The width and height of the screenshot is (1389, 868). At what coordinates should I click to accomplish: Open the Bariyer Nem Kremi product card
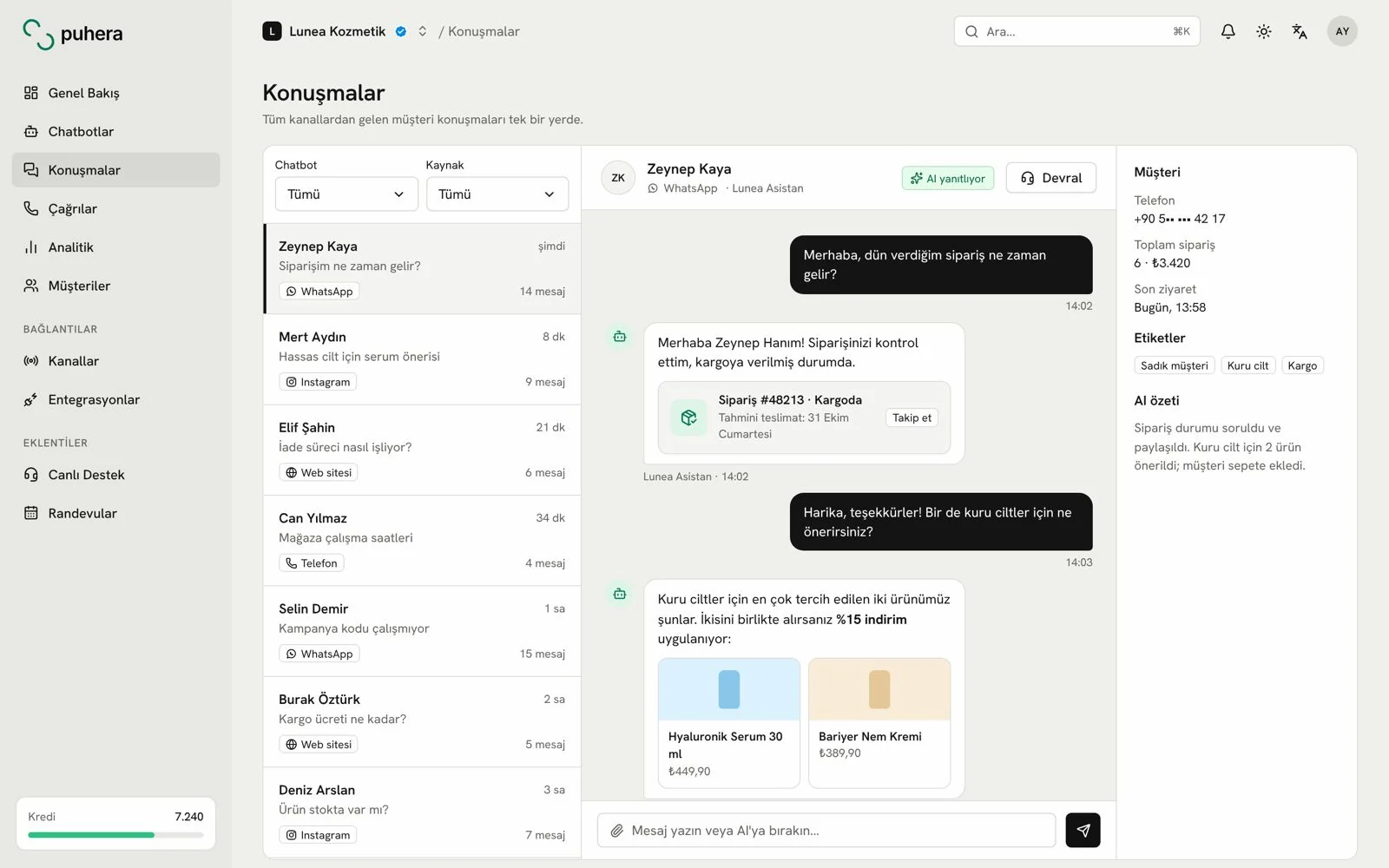pos(879,723)
